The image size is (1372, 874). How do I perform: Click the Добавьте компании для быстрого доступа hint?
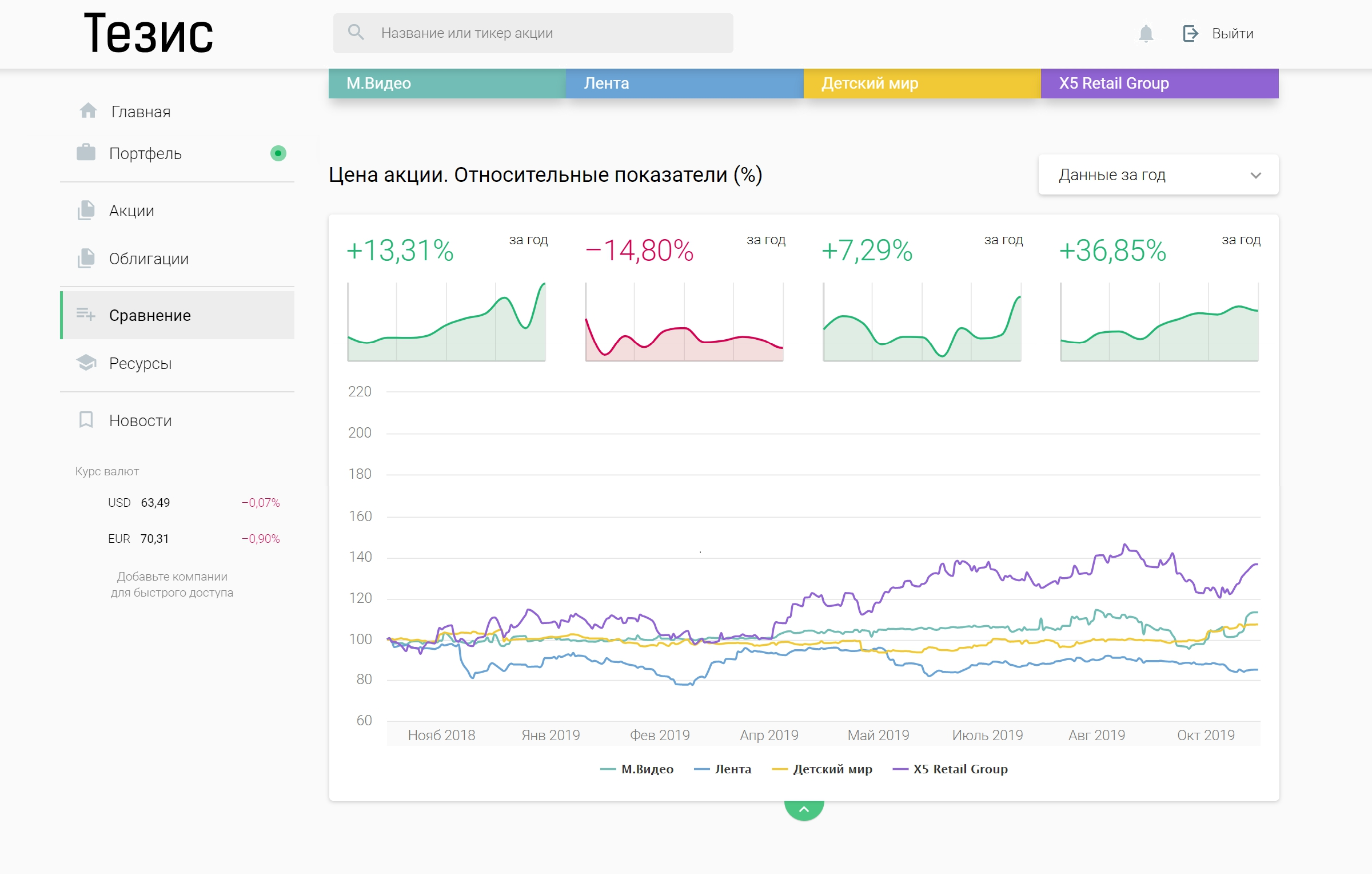[x=172, y=585]
